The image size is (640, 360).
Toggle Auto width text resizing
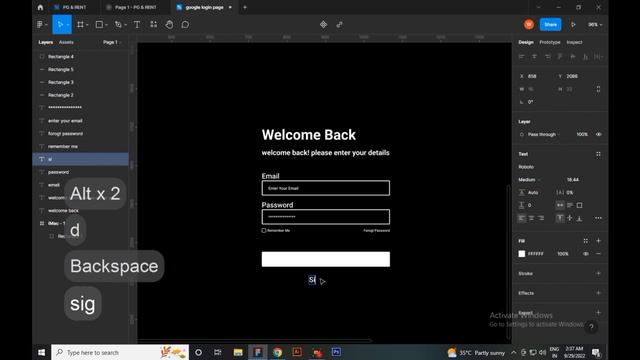coord(560,205)
